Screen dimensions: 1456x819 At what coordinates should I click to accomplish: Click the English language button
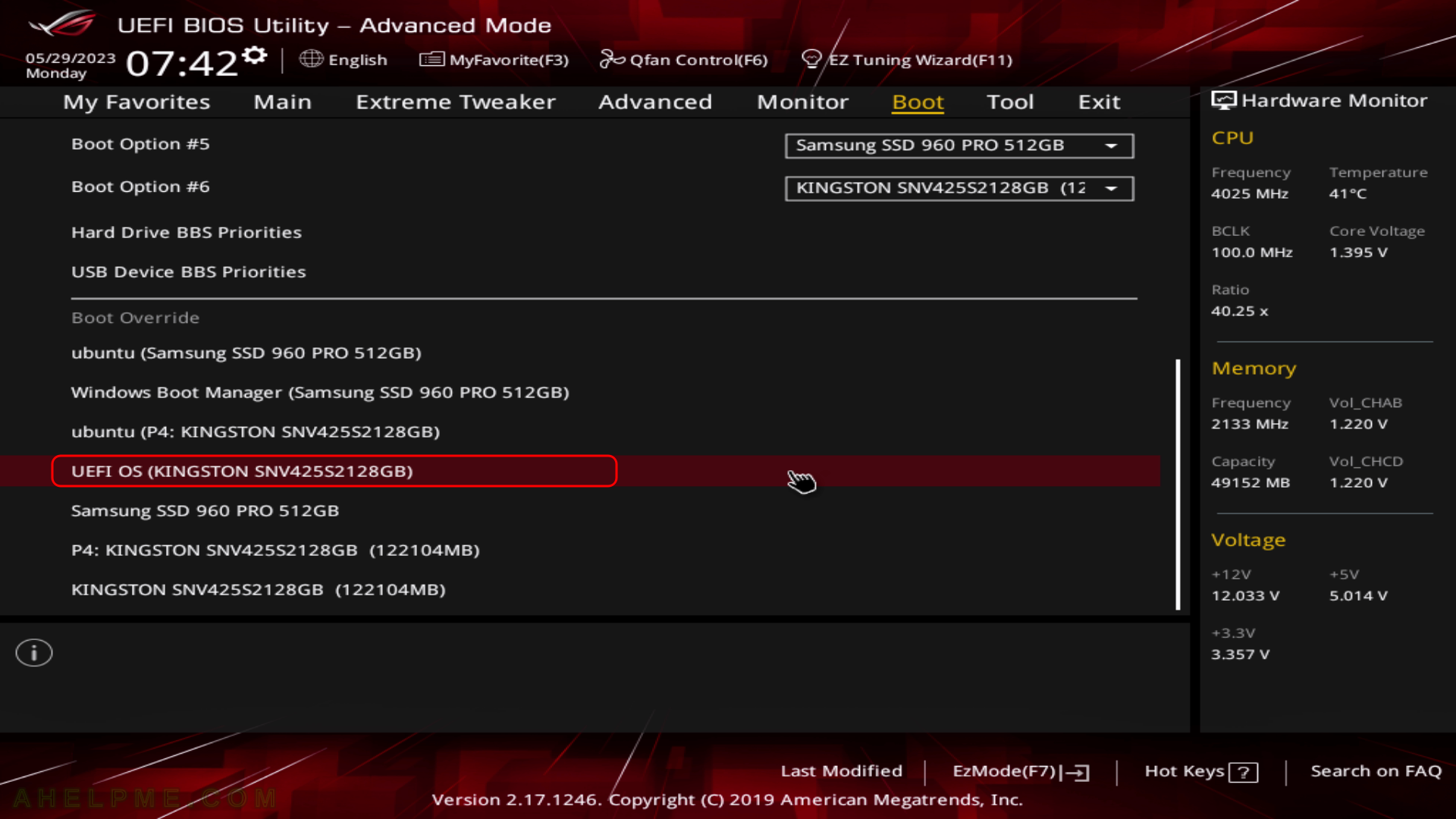point(357,60)
